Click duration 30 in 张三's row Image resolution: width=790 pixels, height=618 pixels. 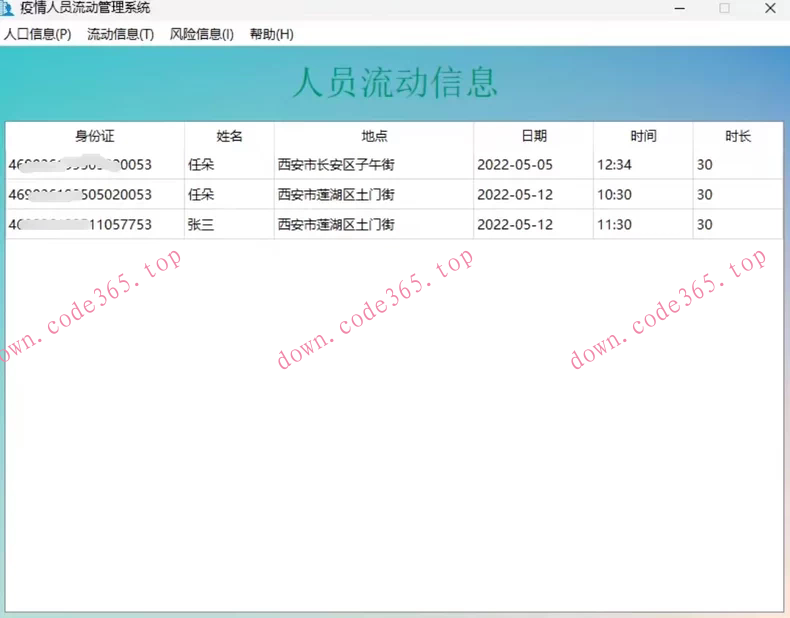(704, 225)
